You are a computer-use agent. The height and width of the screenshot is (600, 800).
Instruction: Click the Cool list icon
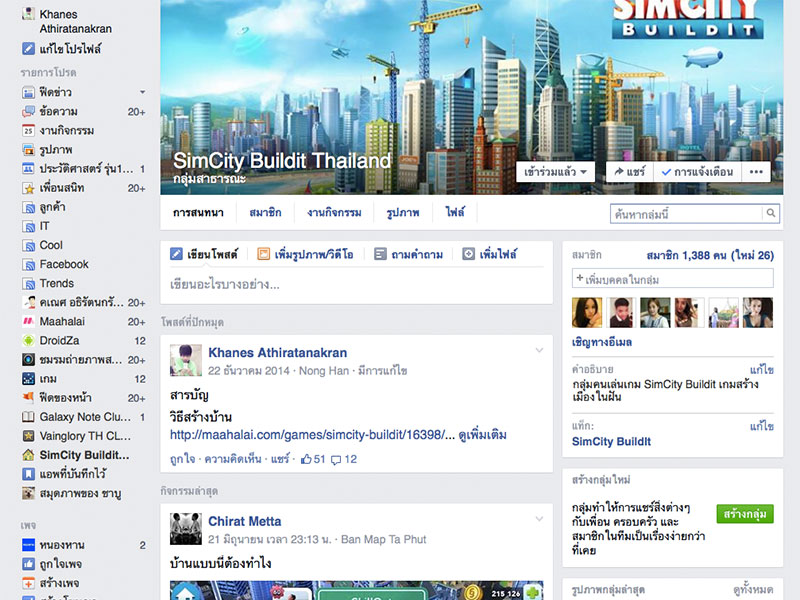28,245
